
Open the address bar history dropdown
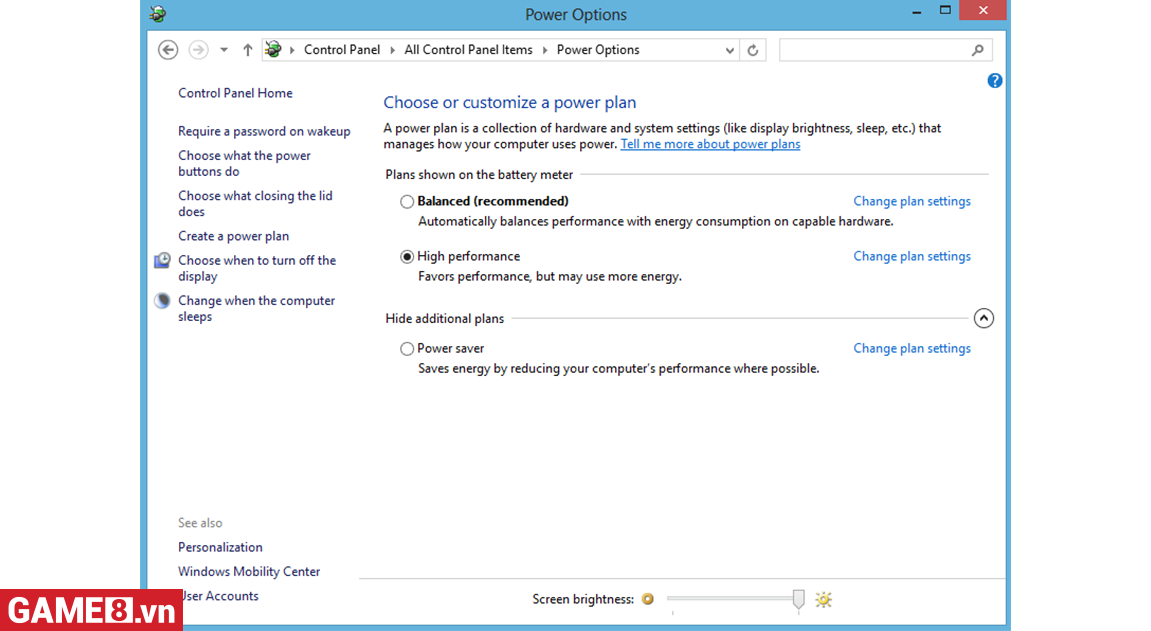729,50
